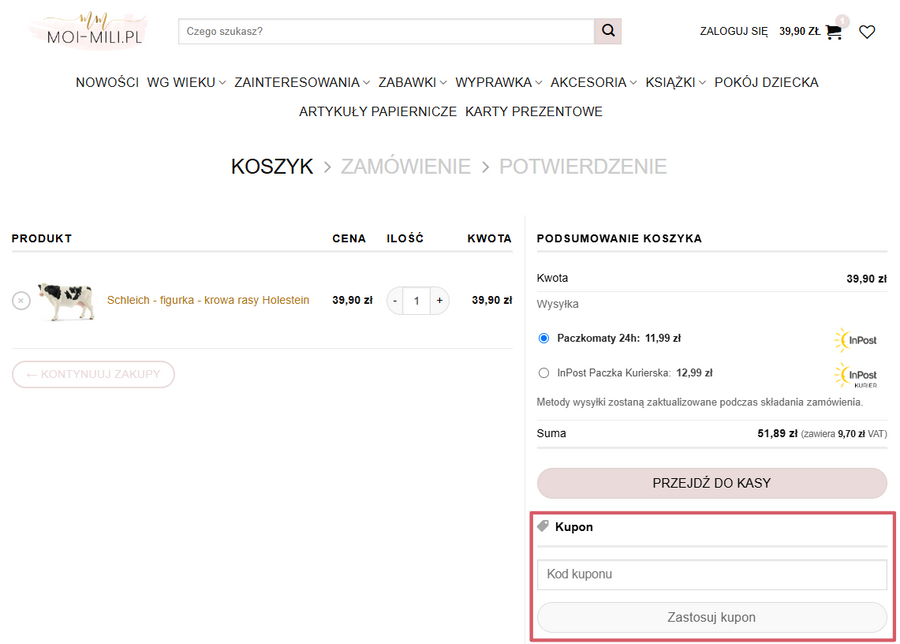Open wishlist heart icon

pos(867,32)
